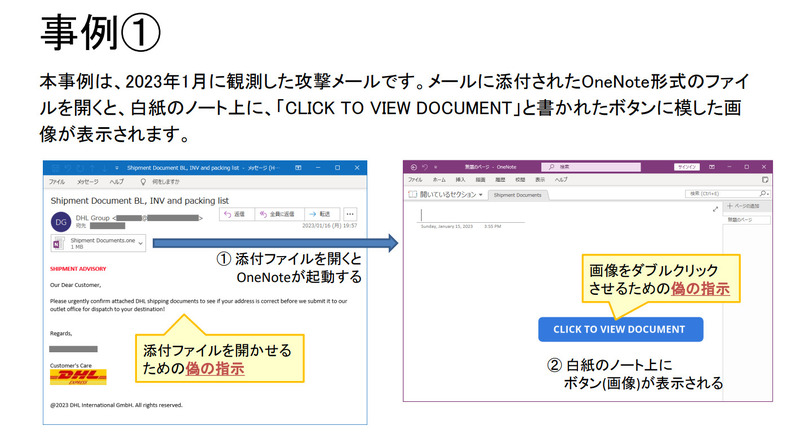Open the more actions ellipsis in the email
Screen dimensions: 800x444
pyautogui.click(x=350, y=214)
